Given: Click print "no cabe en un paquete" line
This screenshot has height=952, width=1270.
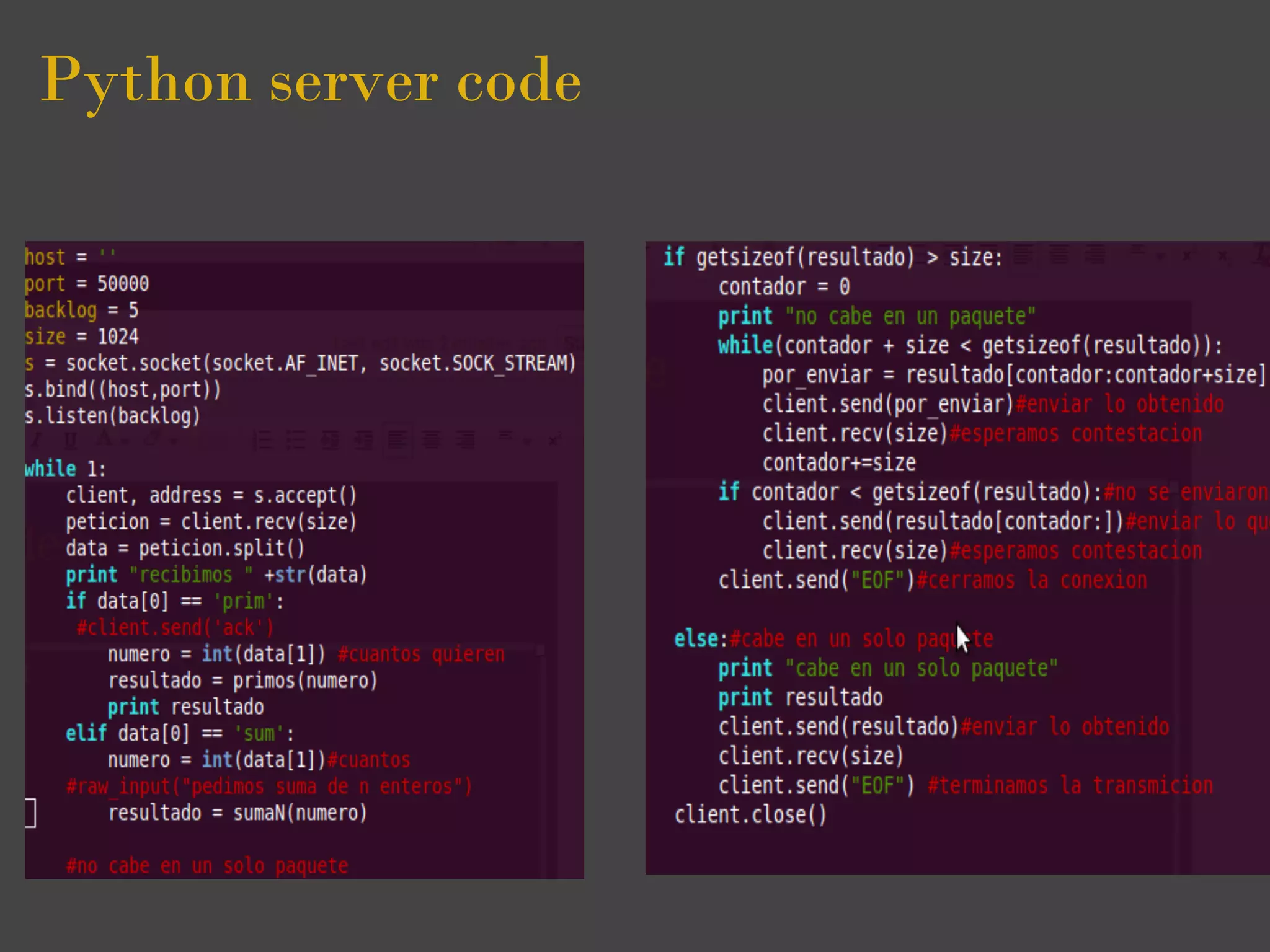Looking at the screenshot, I should pos(877,316).
